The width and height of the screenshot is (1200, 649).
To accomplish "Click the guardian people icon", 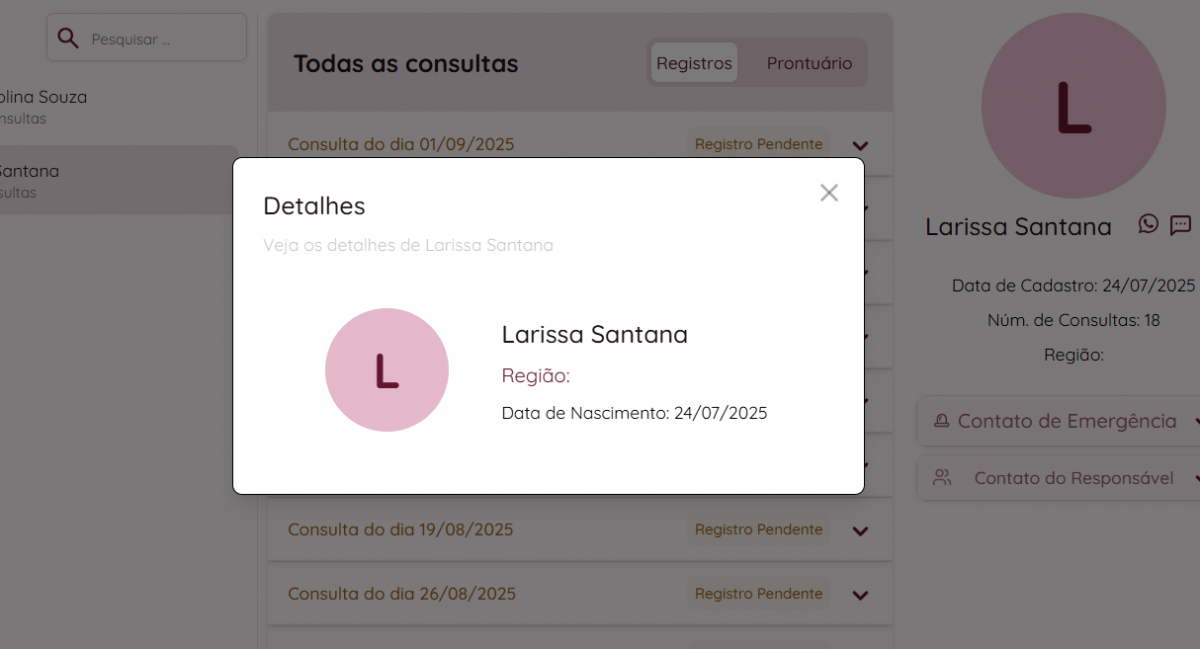I will tap(942, 478).
